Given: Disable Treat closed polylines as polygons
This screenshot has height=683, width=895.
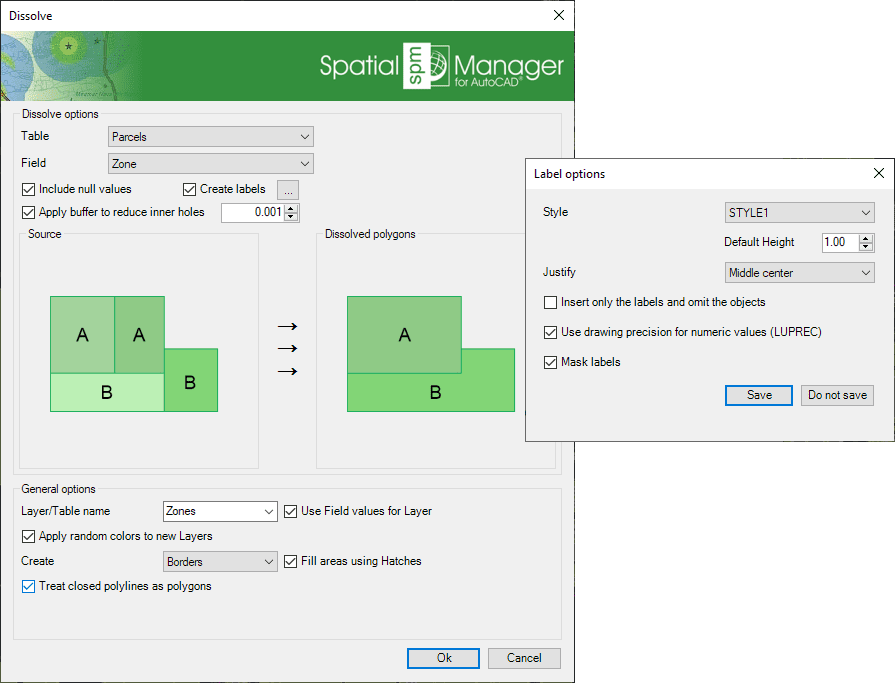Looking at the screenshot, I should [x=28, y=586].
